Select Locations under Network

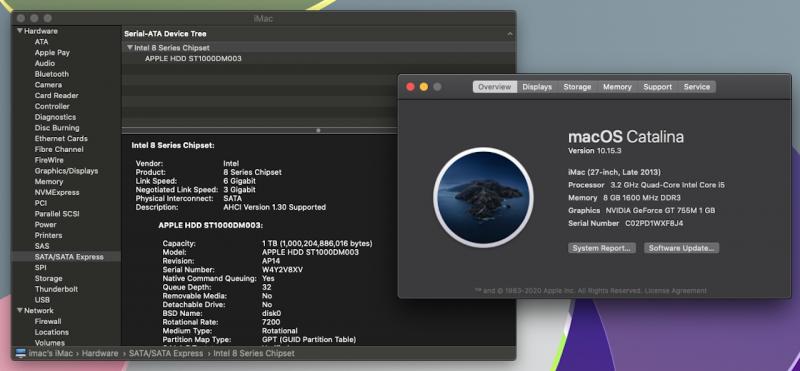coord(52,332)
